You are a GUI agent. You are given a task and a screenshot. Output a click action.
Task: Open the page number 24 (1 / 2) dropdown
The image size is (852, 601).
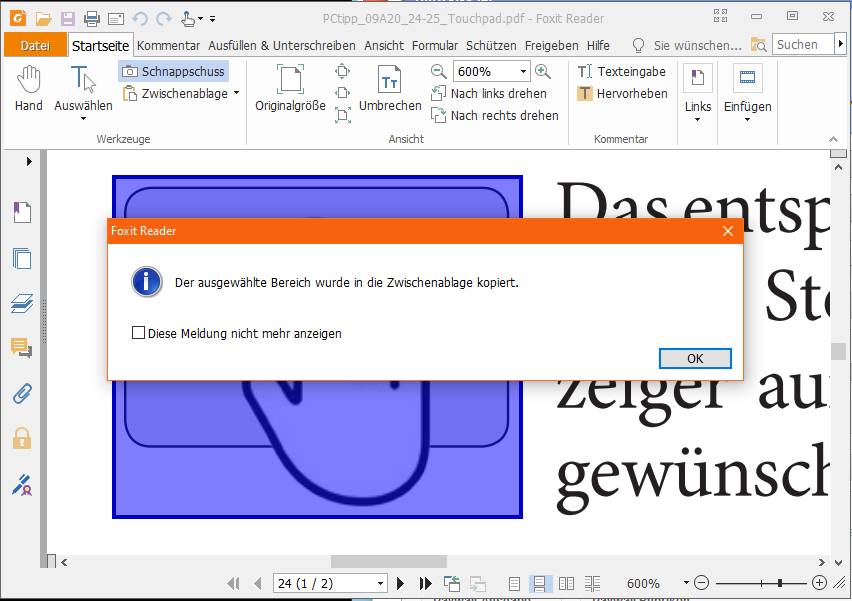pos(380,584)
